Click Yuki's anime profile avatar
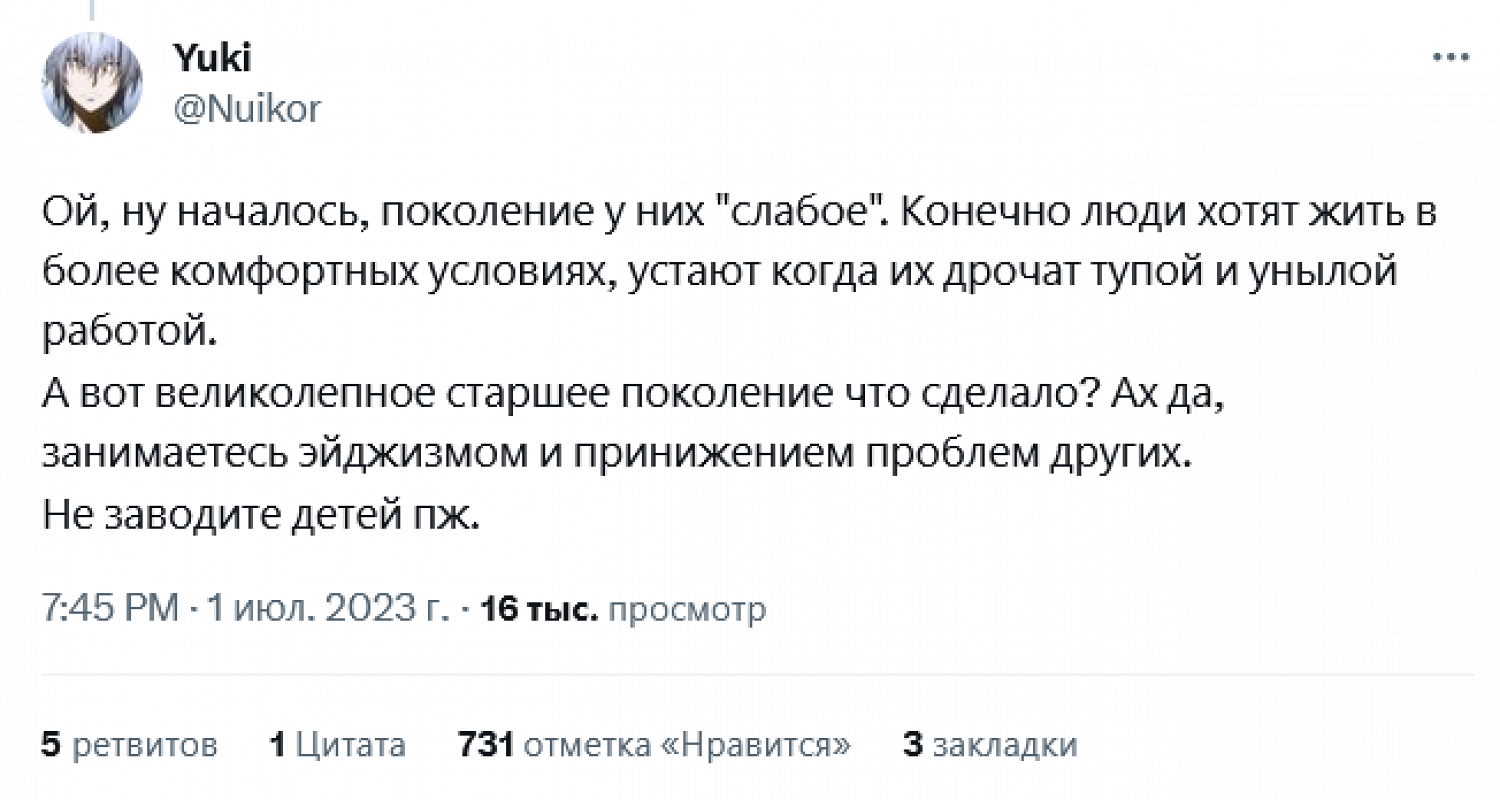1500x800 pixels. [92, 82]
